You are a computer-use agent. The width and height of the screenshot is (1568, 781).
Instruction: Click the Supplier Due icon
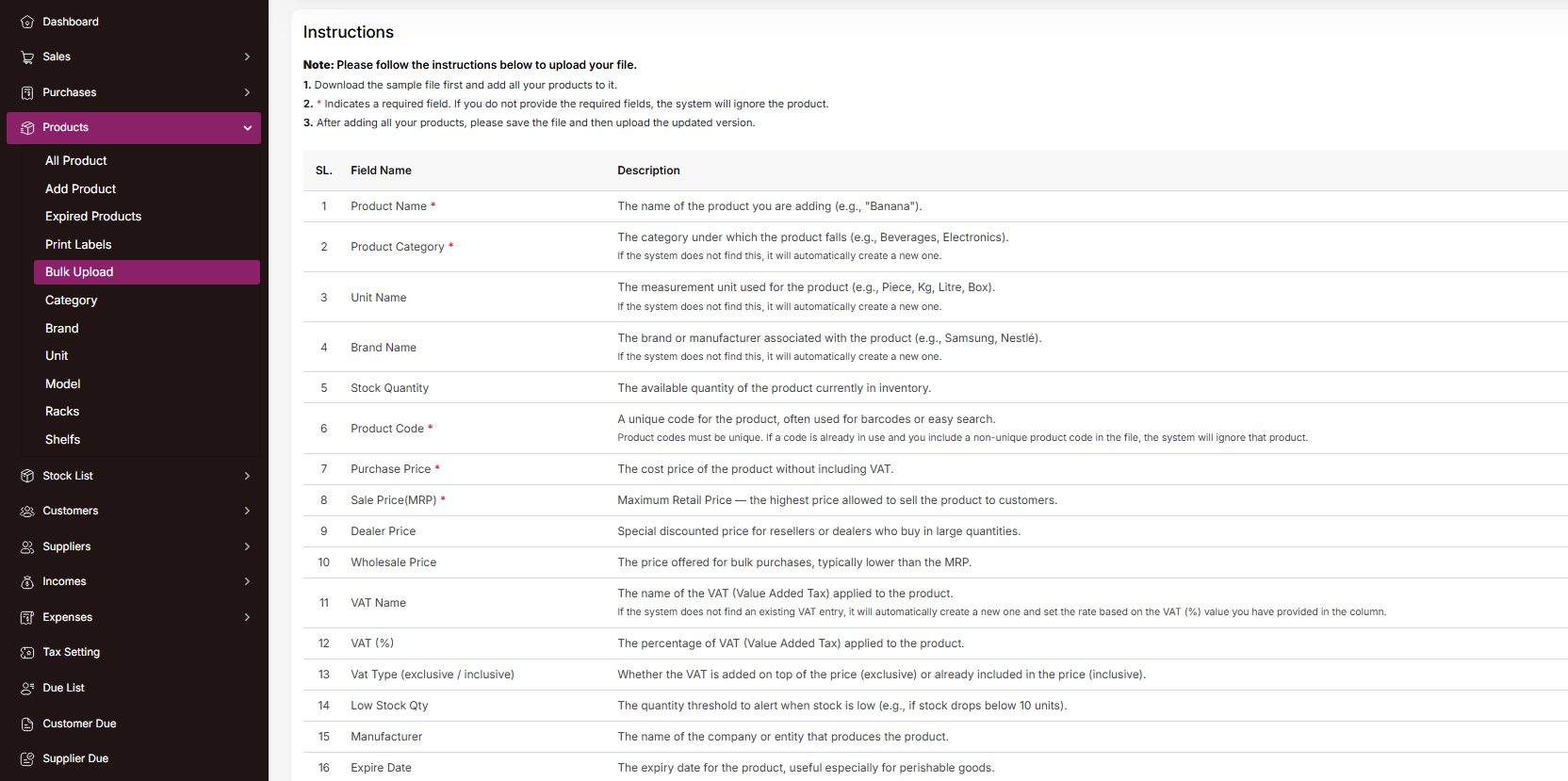27,759
